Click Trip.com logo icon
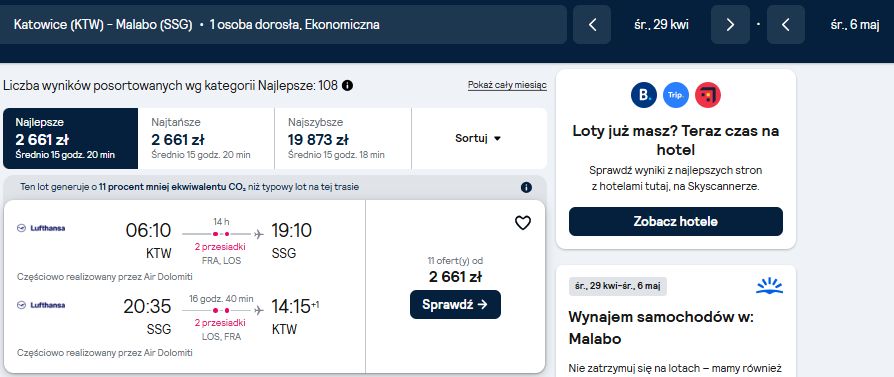 pyautogui.click(x=676, y=95)
